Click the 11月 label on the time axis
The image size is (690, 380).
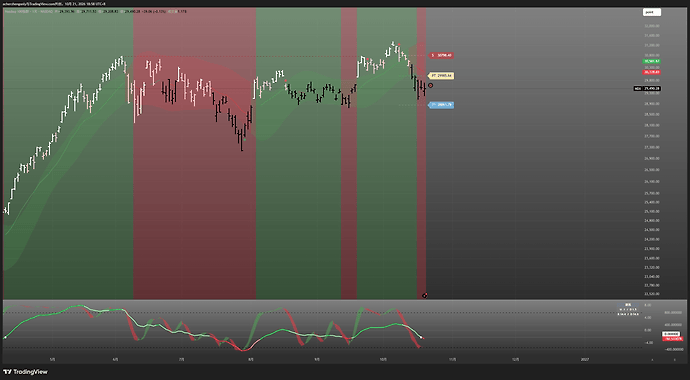click(452, 359)
